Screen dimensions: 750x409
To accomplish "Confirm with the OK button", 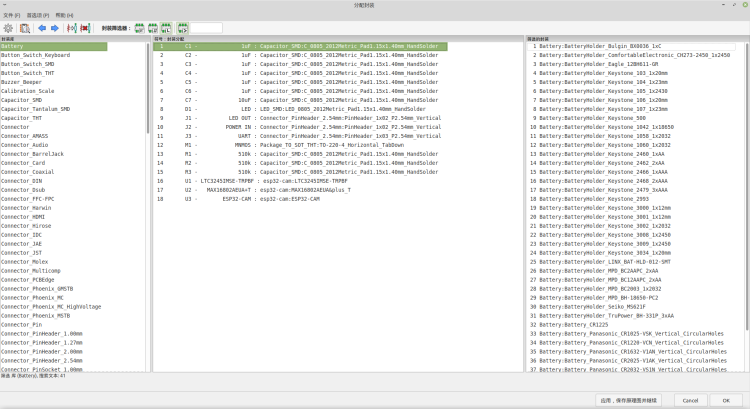I will point(726,400).
